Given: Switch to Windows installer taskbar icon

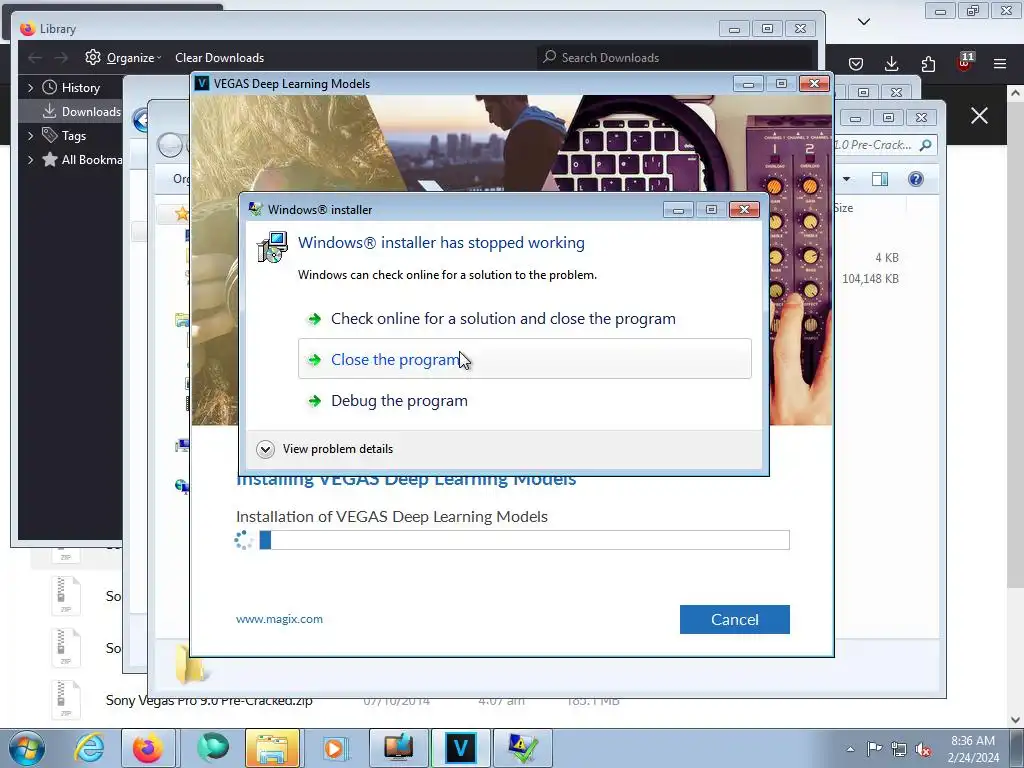Looking at the screenshot, I should (x=522, y=748).
